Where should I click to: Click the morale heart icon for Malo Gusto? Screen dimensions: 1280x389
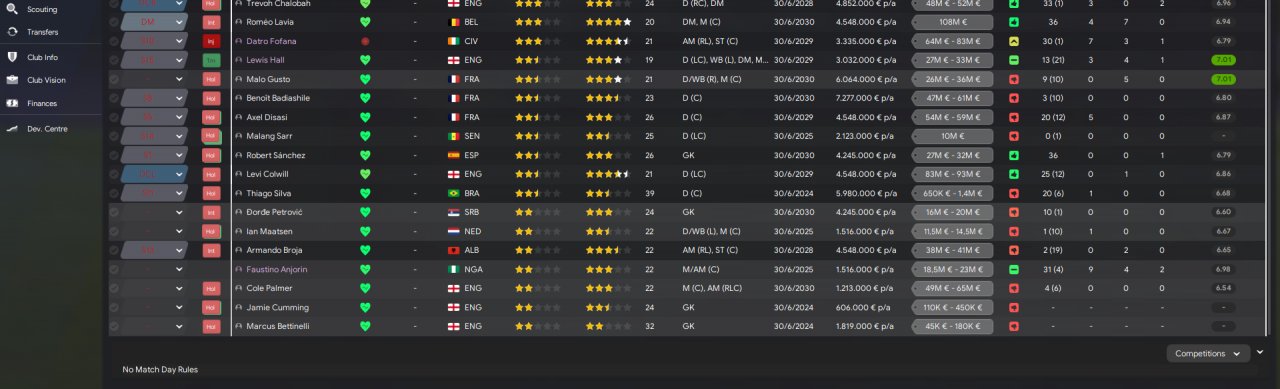[x=365, y=79]
